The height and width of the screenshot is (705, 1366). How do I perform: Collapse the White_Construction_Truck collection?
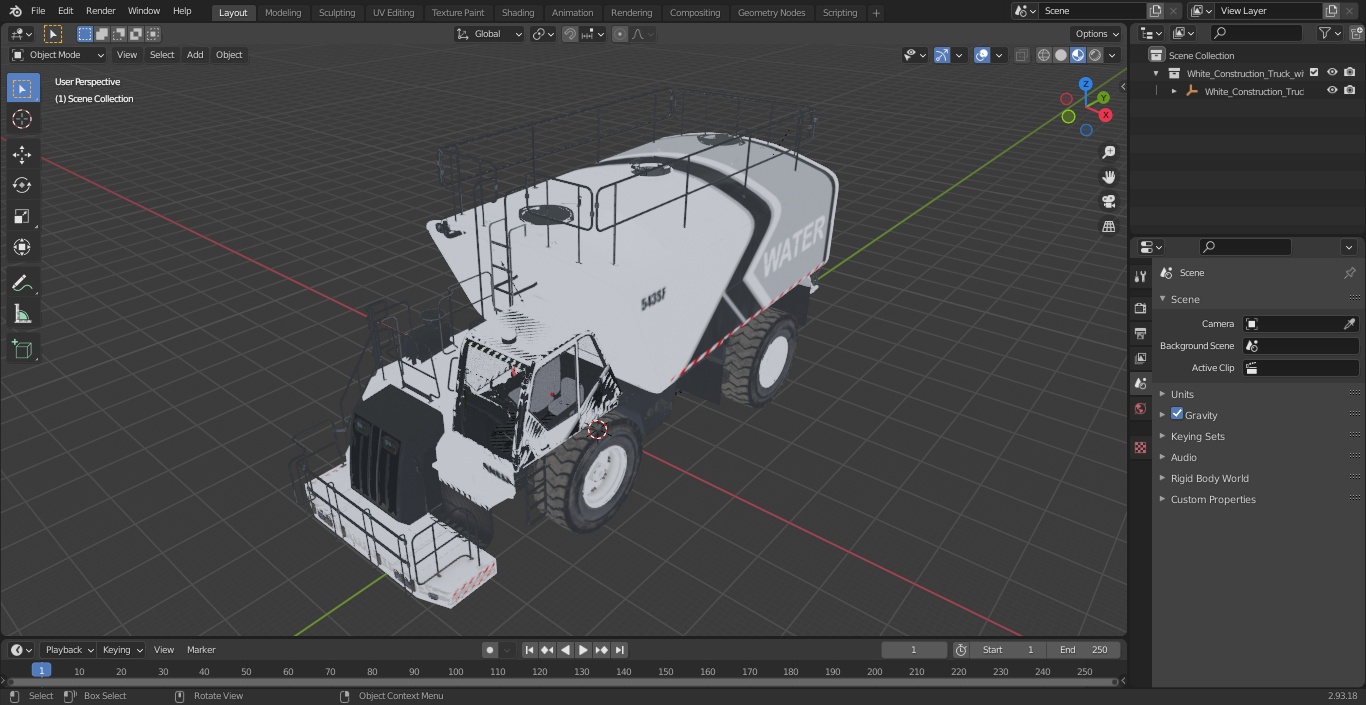click(1156, 73)
